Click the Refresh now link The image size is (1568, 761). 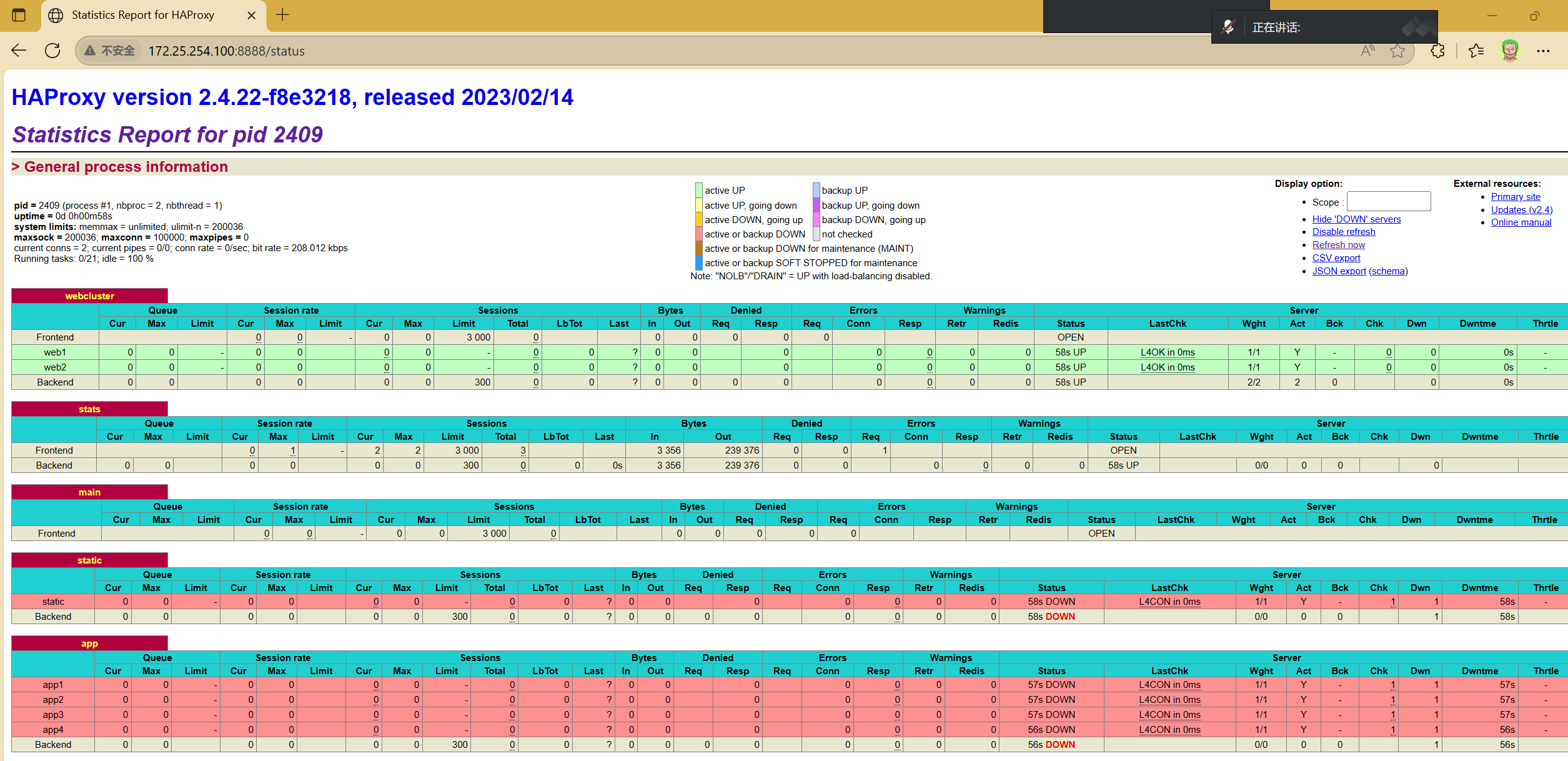click(x=1338, y=245)
